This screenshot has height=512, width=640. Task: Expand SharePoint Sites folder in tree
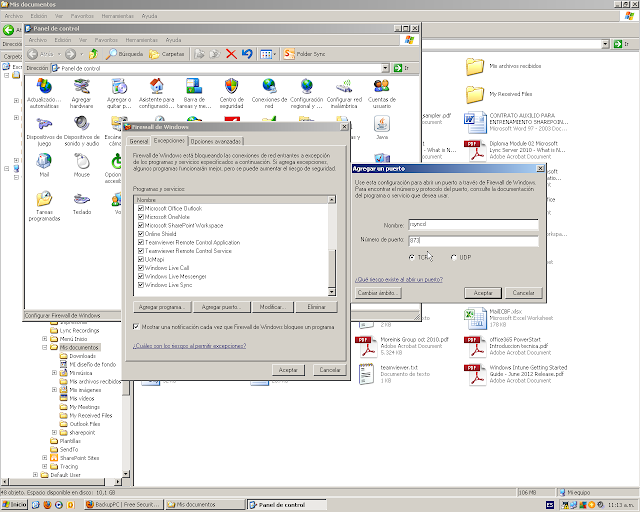coord(44,458)
